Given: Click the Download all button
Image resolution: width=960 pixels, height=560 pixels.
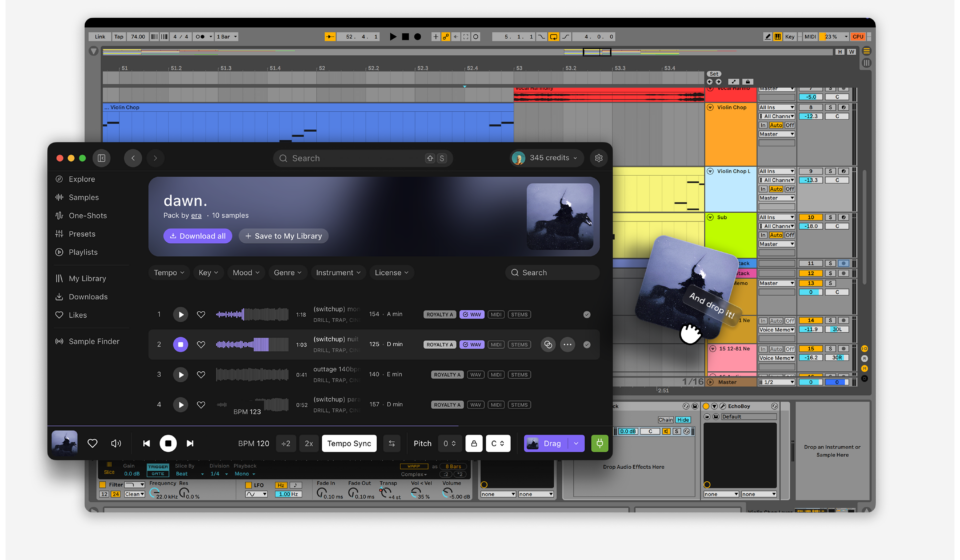Looking at the screenshot, I should (x=197, y=236).
